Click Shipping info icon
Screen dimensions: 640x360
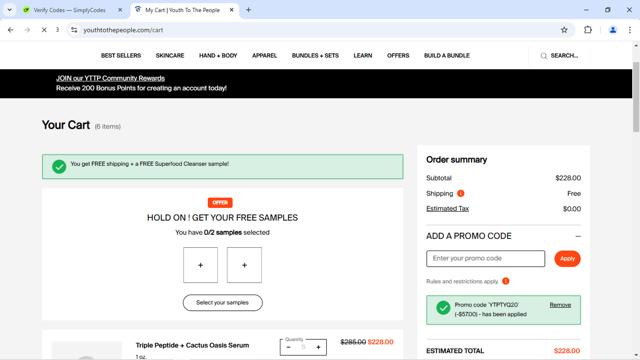coord(460,193)
